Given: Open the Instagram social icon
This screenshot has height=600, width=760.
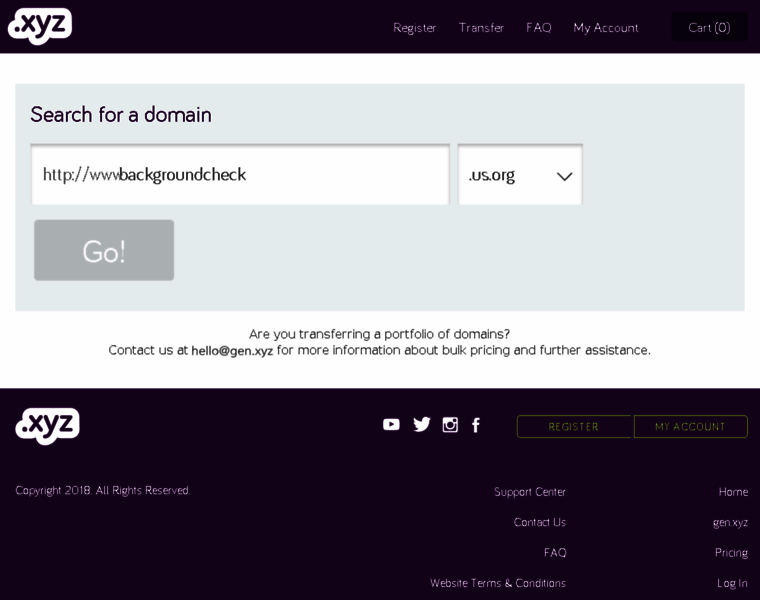Looking at the screenshot, I should [x=450, y=424].
